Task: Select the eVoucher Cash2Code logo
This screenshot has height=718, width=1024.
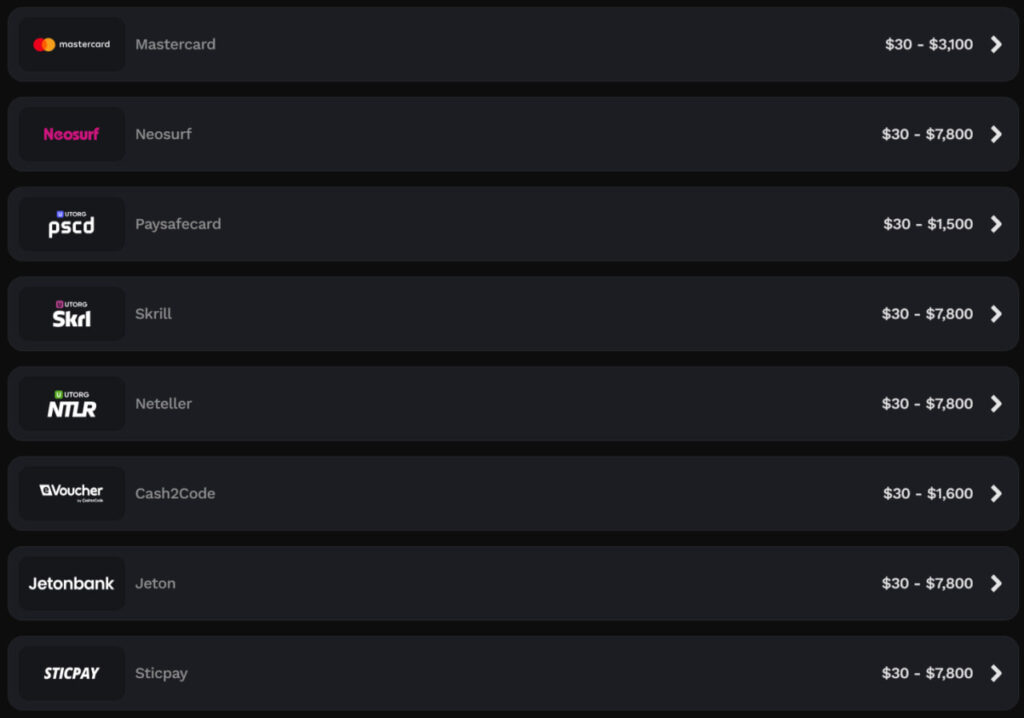Action: (72, 493)
